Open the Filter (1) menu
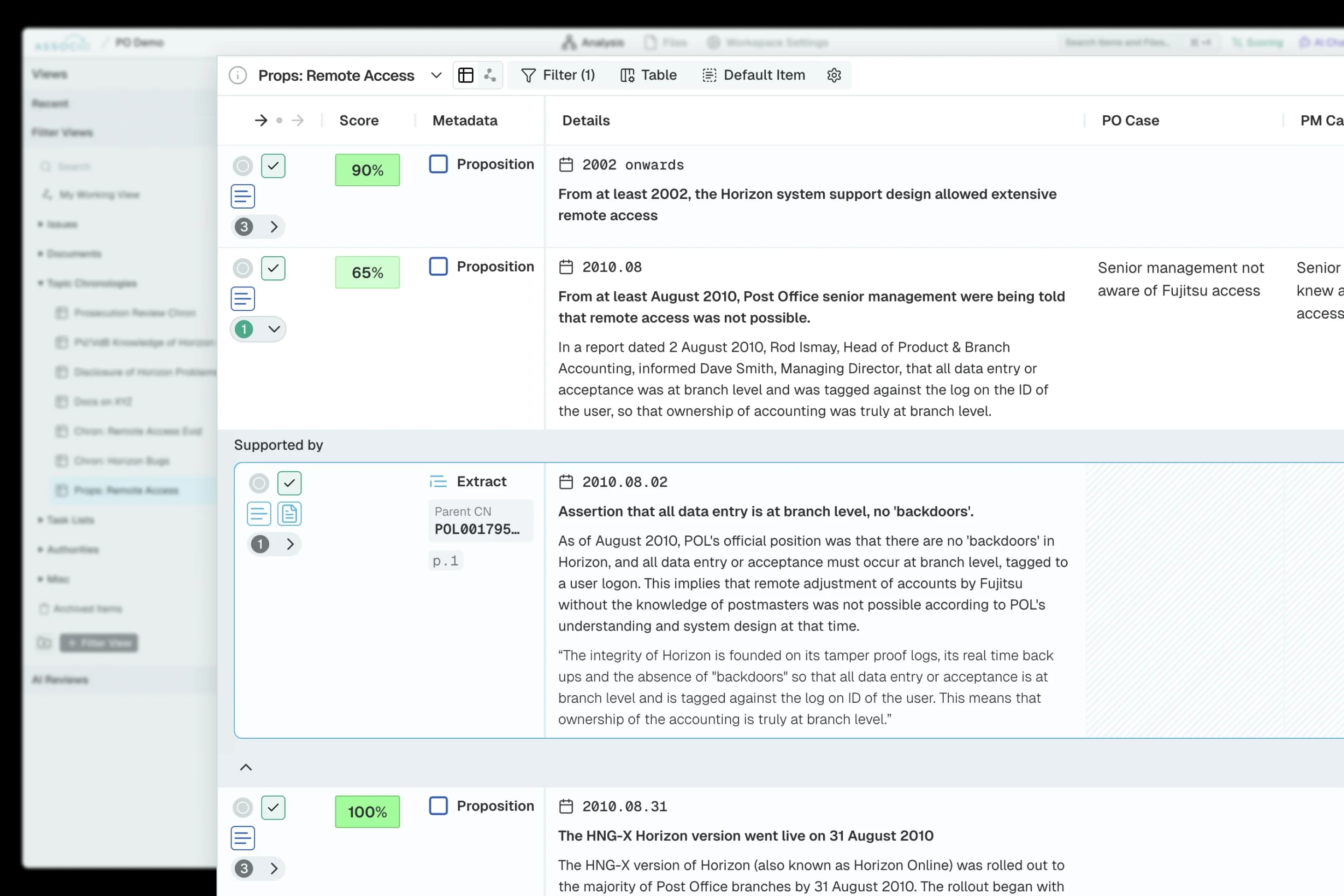1344x896 pixels. click(558, 76)
